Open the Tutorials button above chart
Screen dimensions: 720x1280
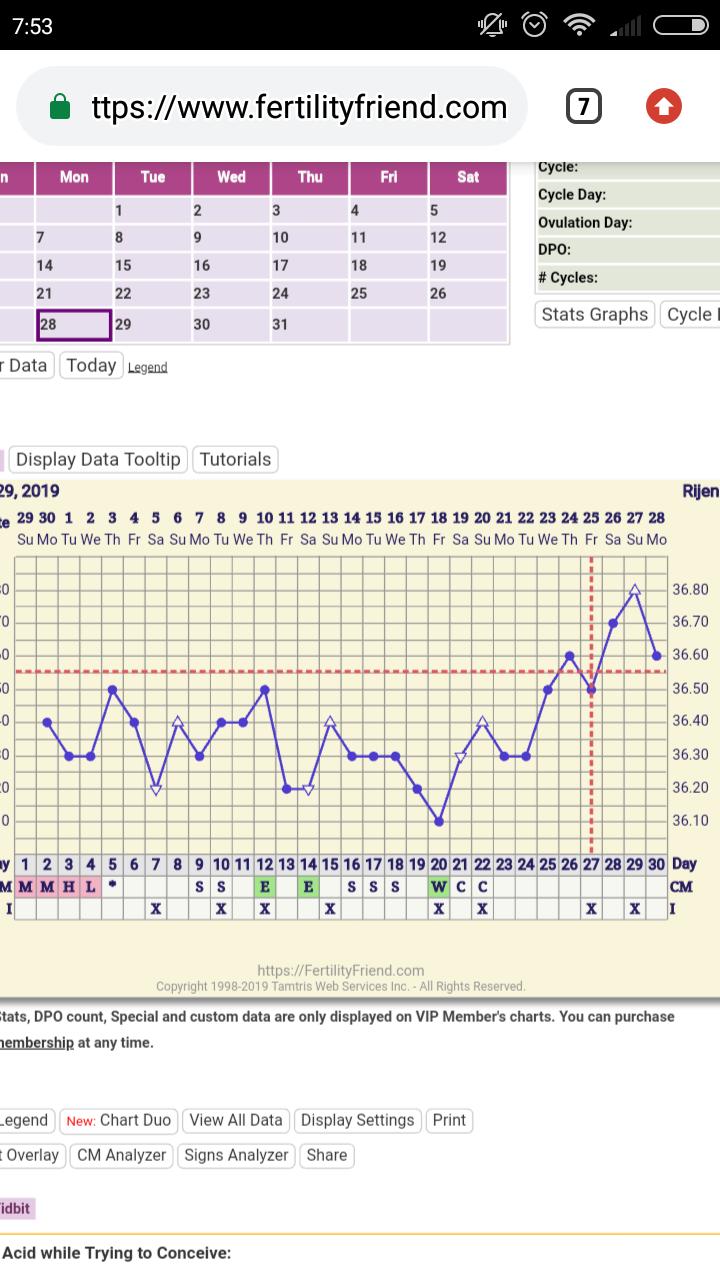tap(235, 460)
